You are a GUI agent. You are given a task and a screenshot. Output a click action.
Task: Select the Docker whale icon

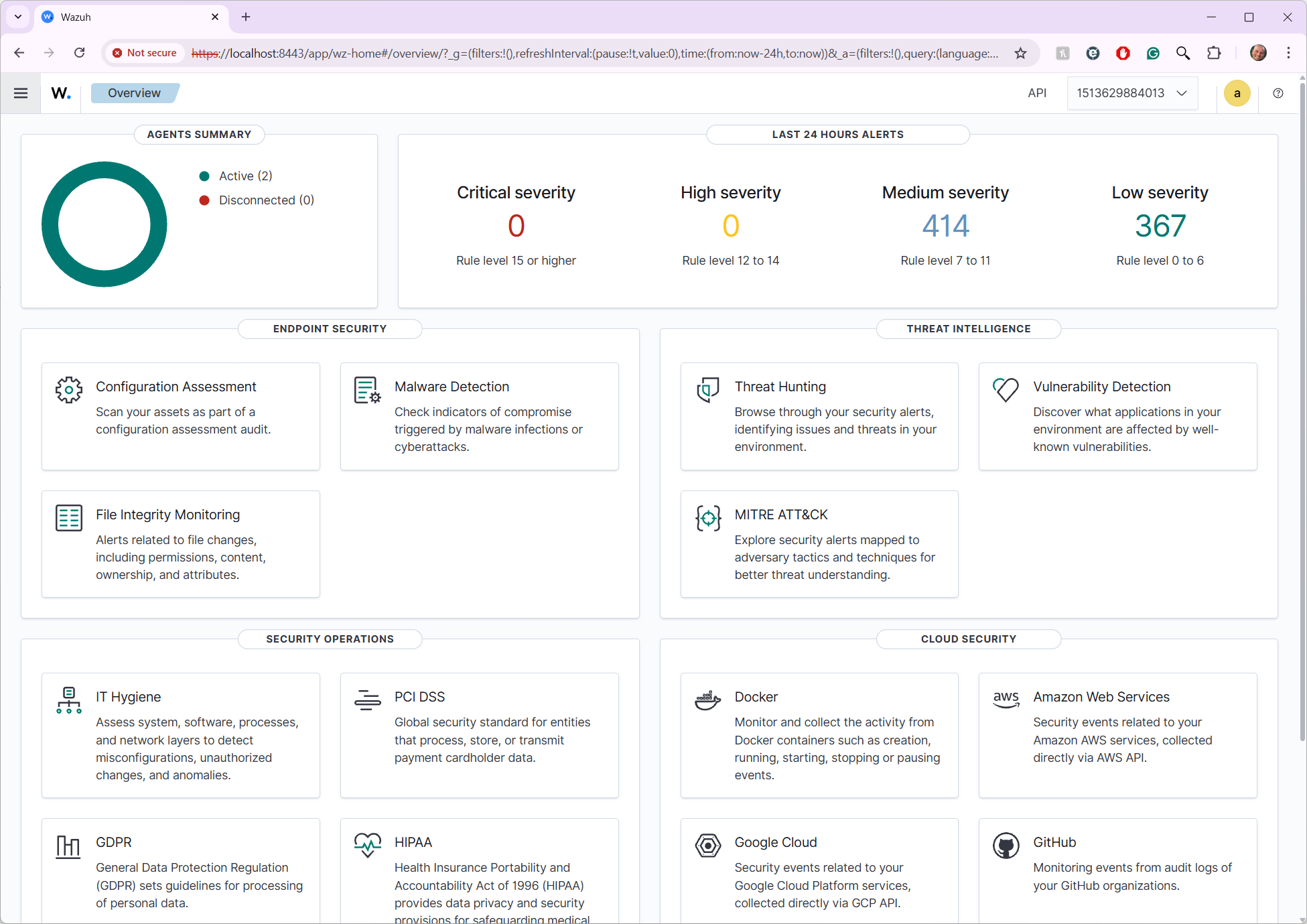707,700
